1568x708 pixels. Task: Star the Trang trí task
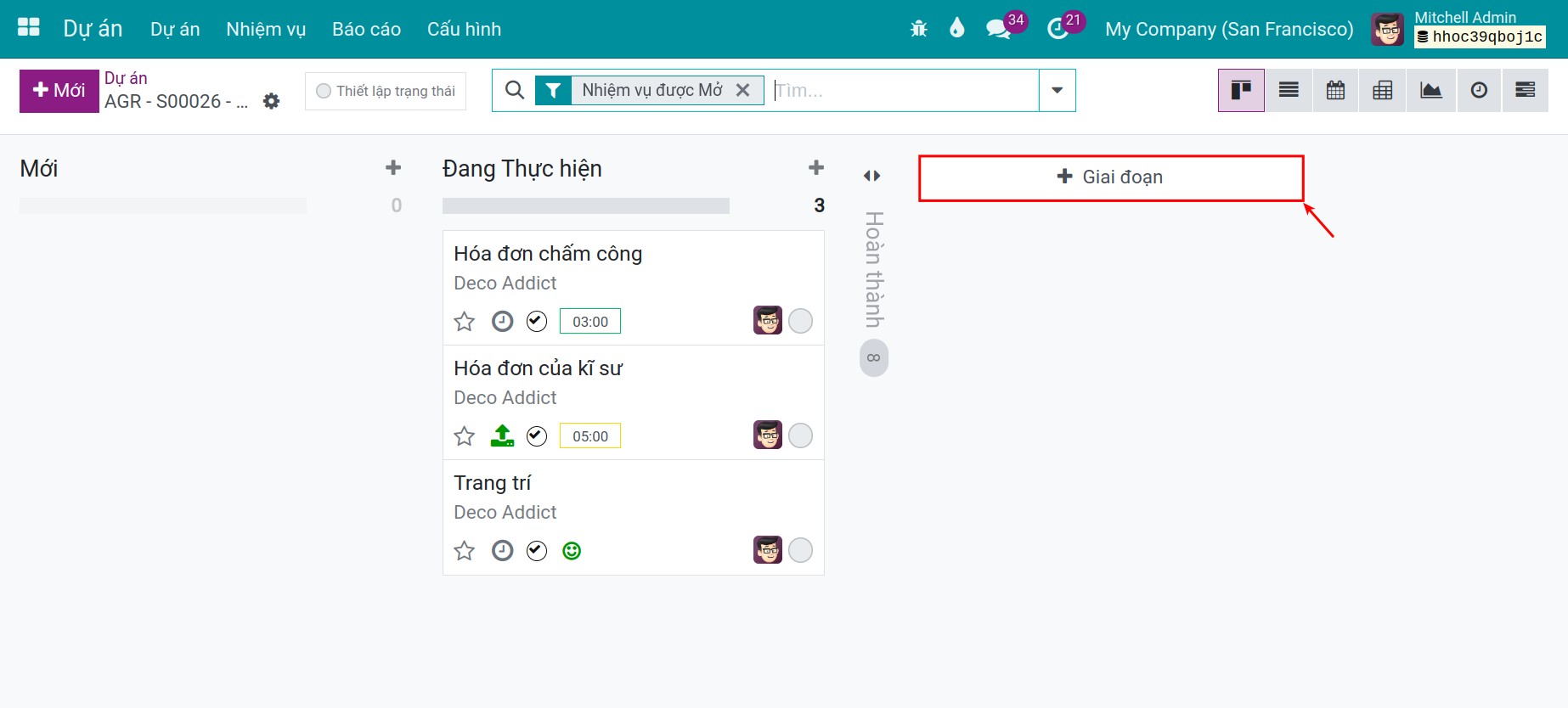464,551
